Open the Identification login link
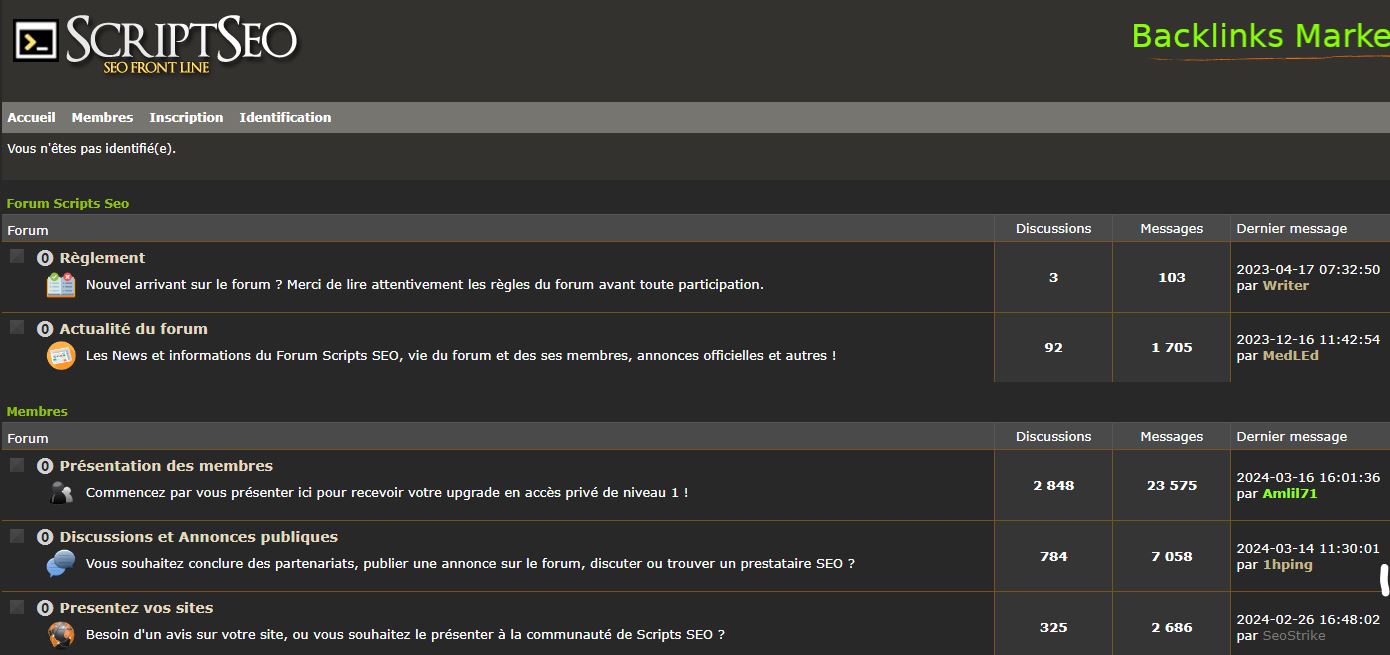 (x=285, y=117)
